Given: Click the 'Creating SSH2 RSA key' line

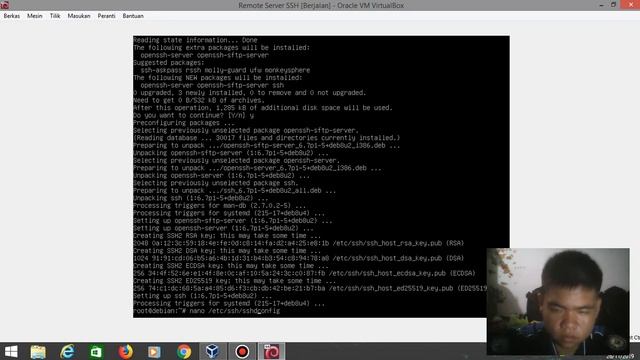Looking at the screenshot, I should (x=227, y=236).
